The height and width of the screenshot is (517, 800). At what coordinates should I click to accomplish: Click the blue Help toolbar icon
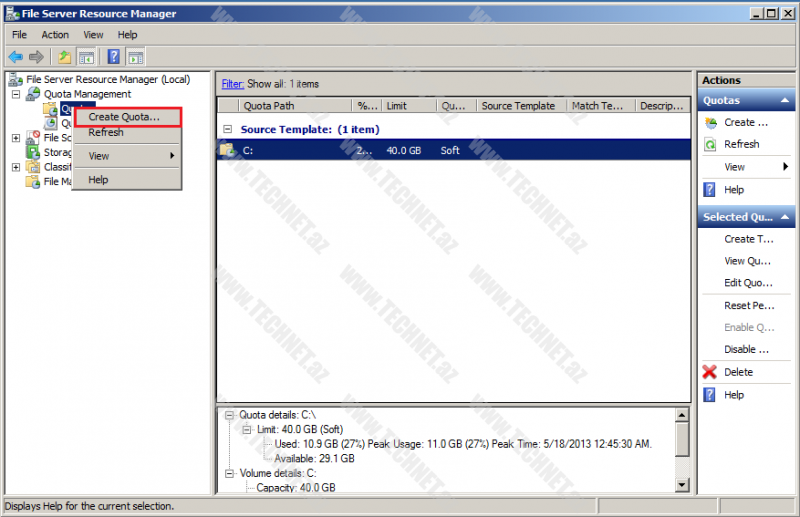114,57
